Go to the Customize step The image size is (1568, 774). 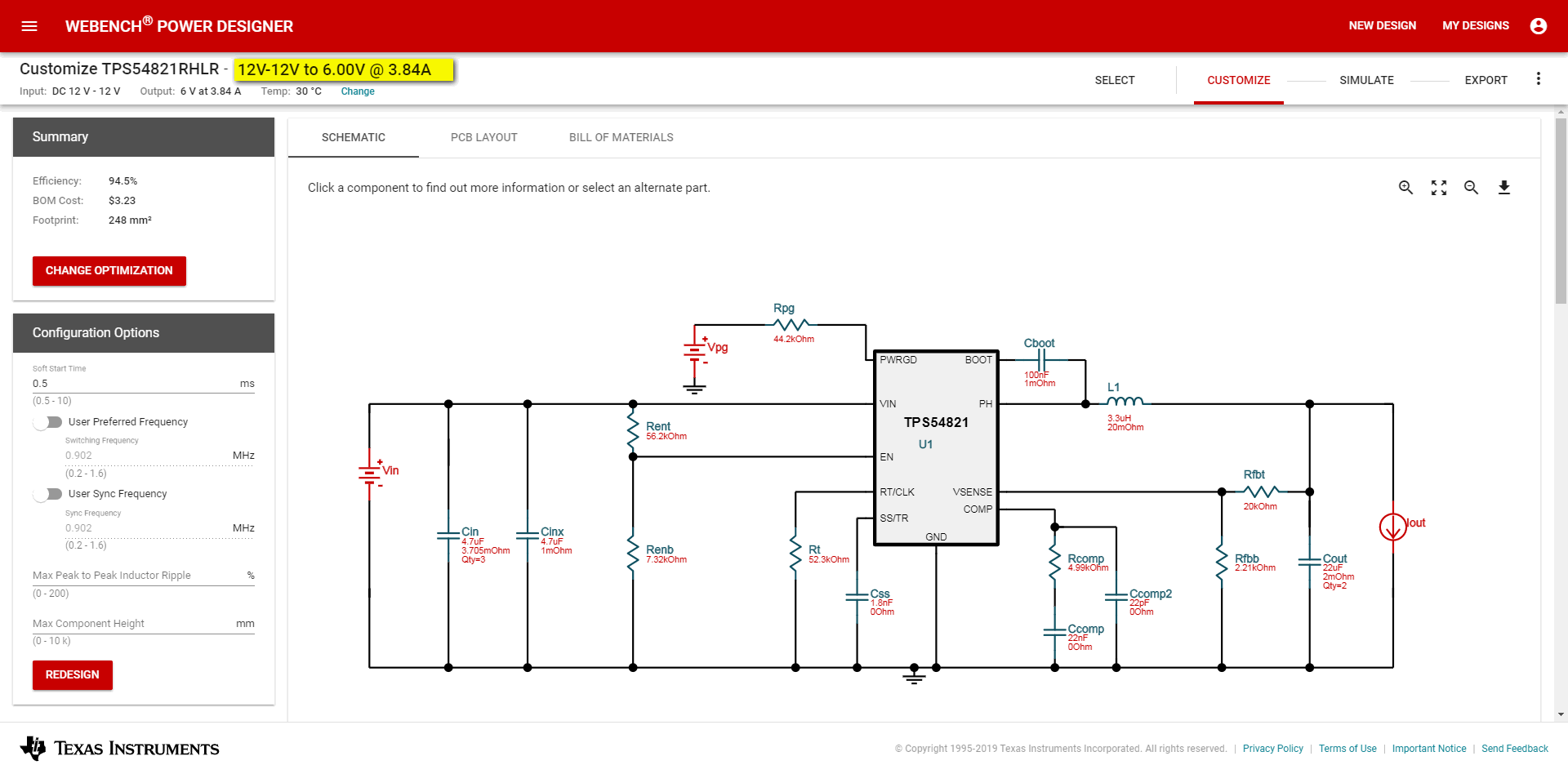(1239, 80)
